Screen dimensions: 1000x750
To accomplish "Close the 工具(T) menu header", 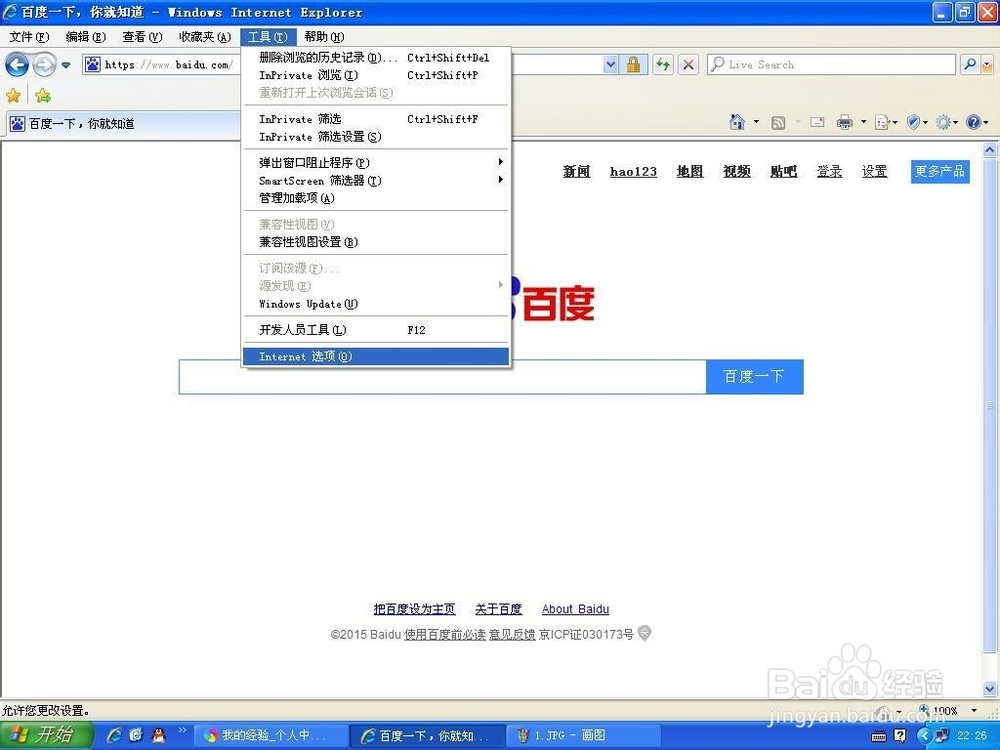I will pos(268,37).
